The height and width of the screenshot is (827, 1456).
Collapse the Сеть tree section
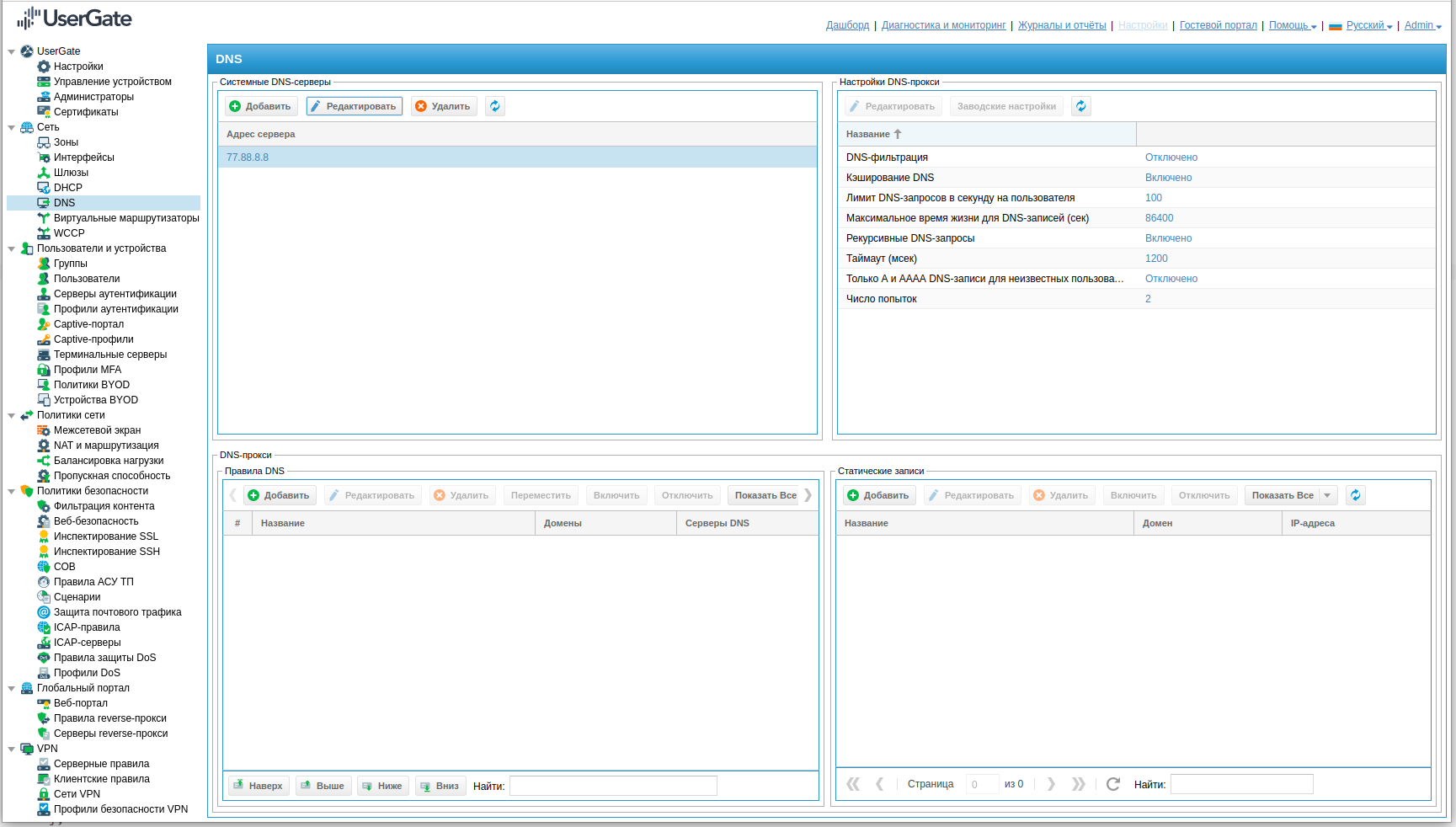tap(11, 126)
